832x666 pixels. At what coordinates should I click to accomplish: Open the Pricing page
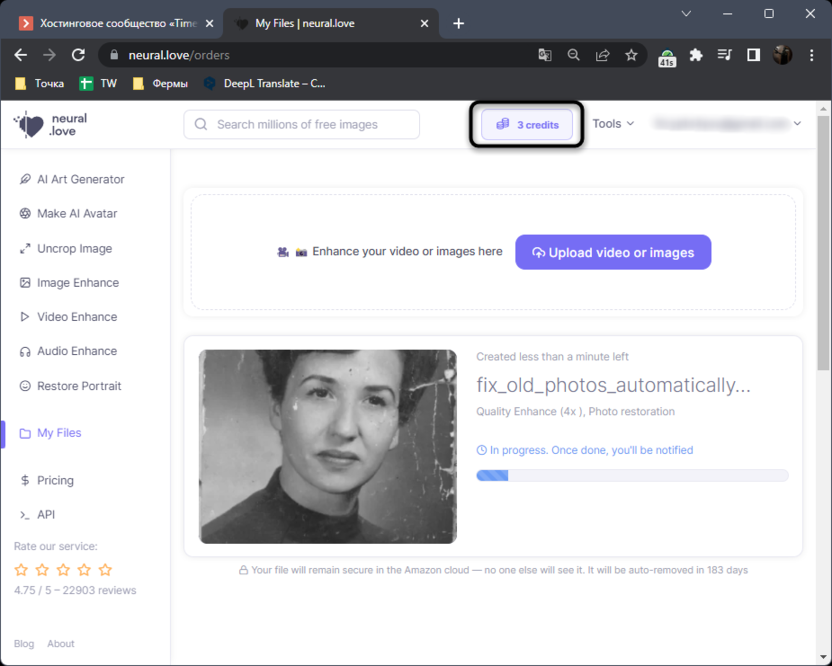coord(55,480)
